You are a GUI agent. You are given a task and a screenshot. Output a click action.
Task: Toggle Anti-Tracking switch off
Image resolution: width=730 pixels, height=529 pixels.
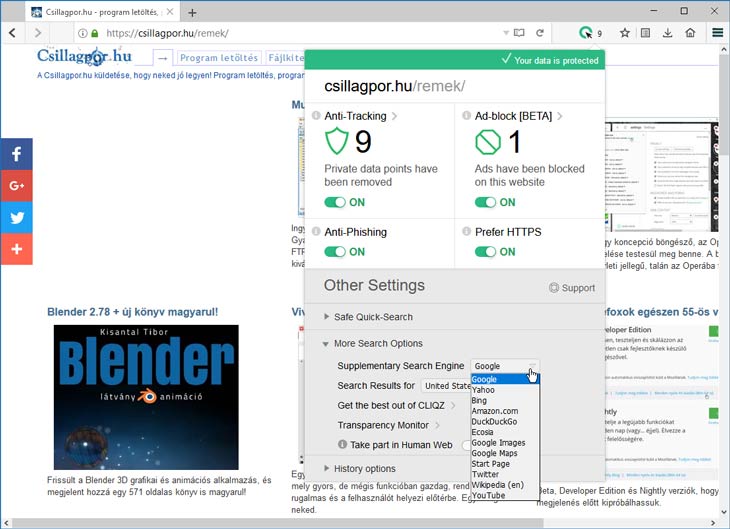click(x=335, y=202)
